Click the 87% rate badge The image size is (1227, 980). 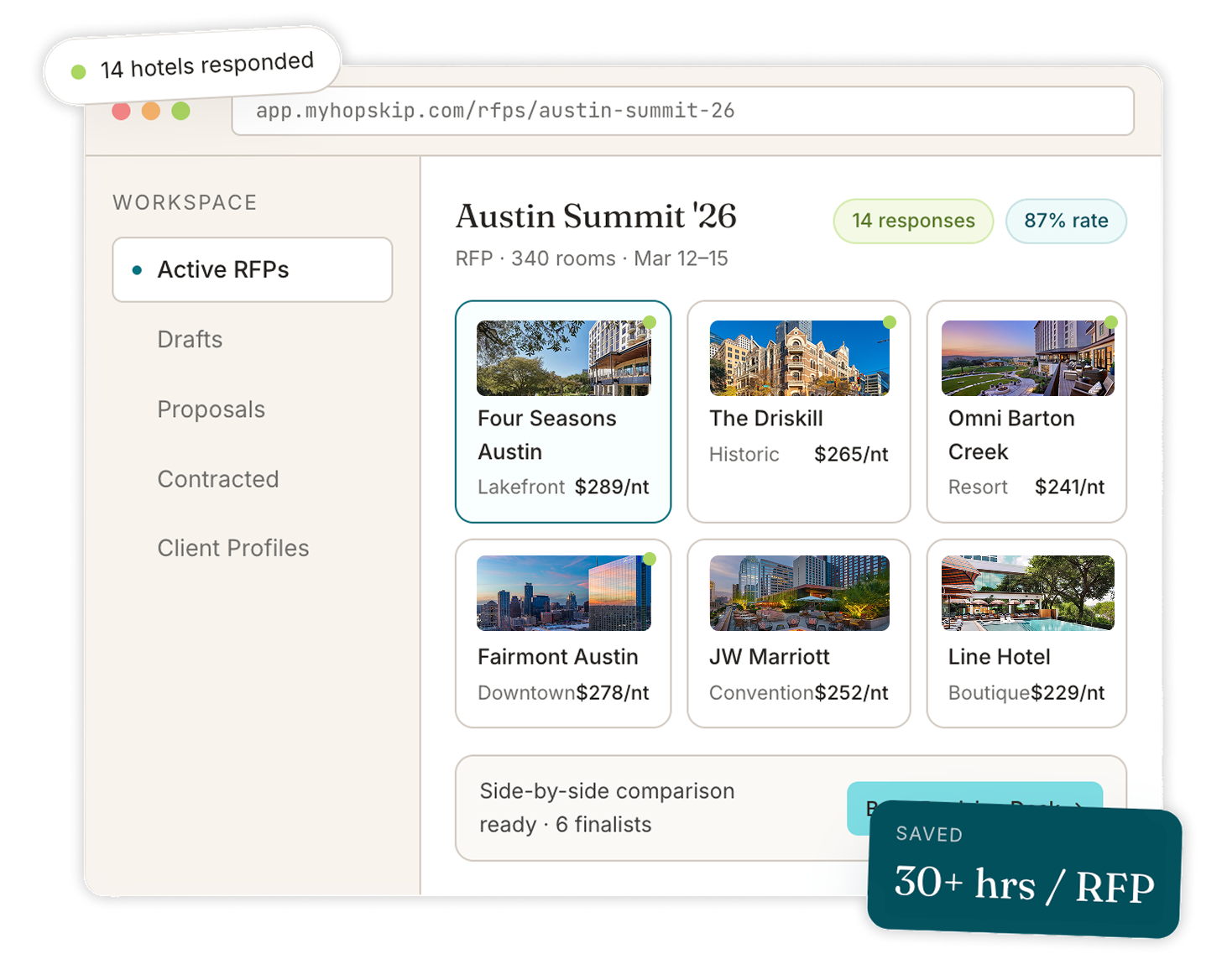tap(1066, 221)
